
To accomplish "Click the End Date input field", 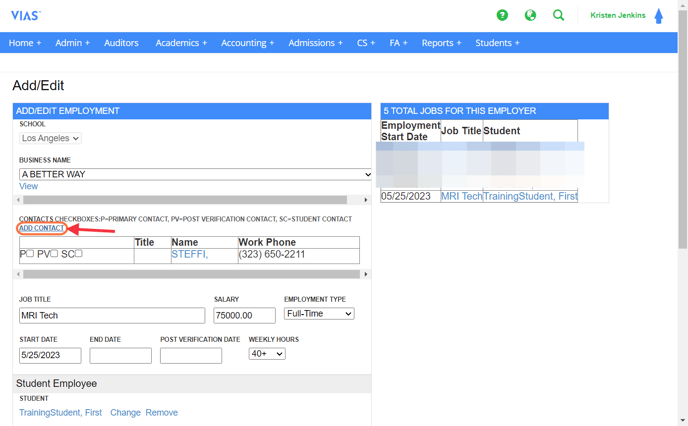I will (120, 355).
